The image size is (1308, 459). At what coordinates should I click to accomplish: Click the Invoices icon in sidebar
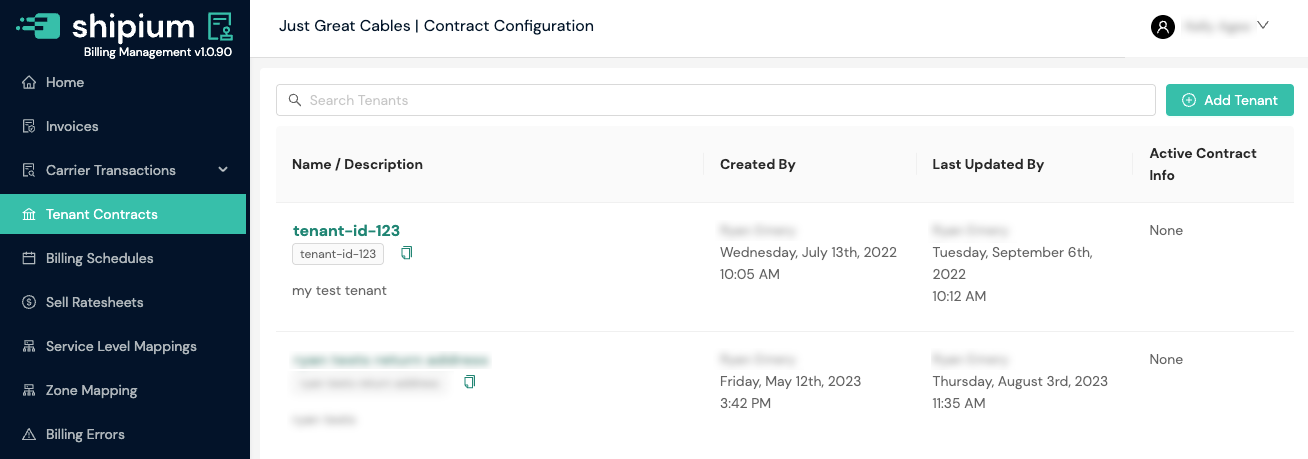(29, 126)
